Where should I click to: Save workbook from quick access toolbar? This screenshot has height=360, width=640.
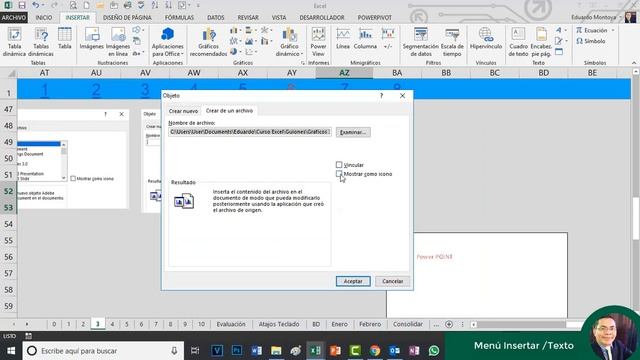22,5
